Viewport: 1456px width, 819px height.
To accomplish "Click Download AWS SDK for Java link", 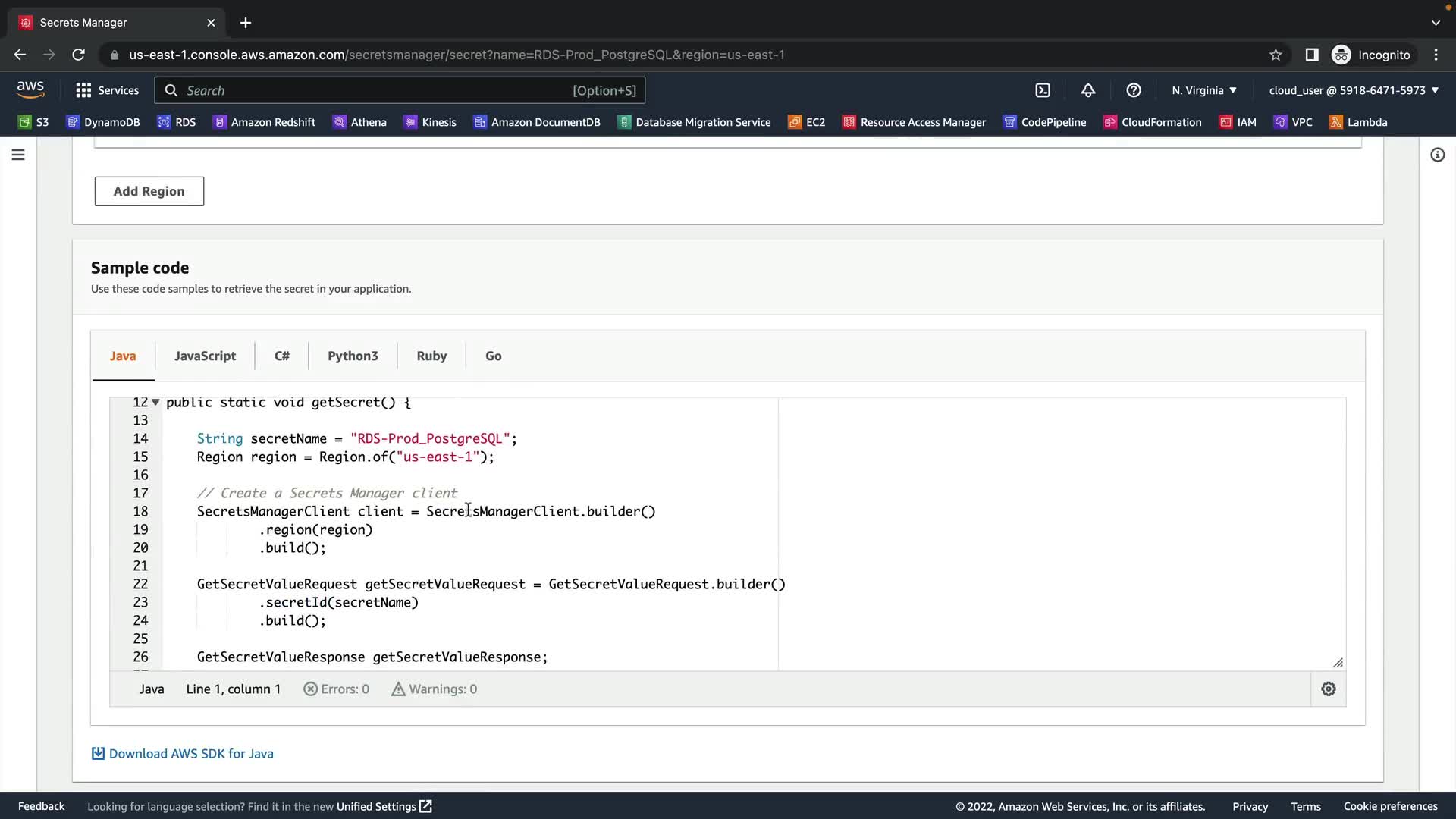I will pyautogui.click(x=190, y=753).
